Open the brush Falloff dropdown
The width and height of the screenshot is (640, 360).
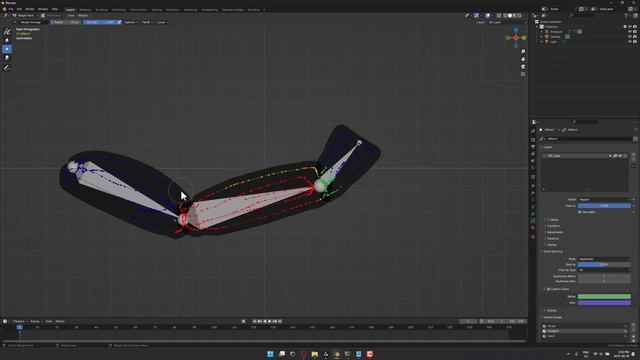click(x=147, y=22)
